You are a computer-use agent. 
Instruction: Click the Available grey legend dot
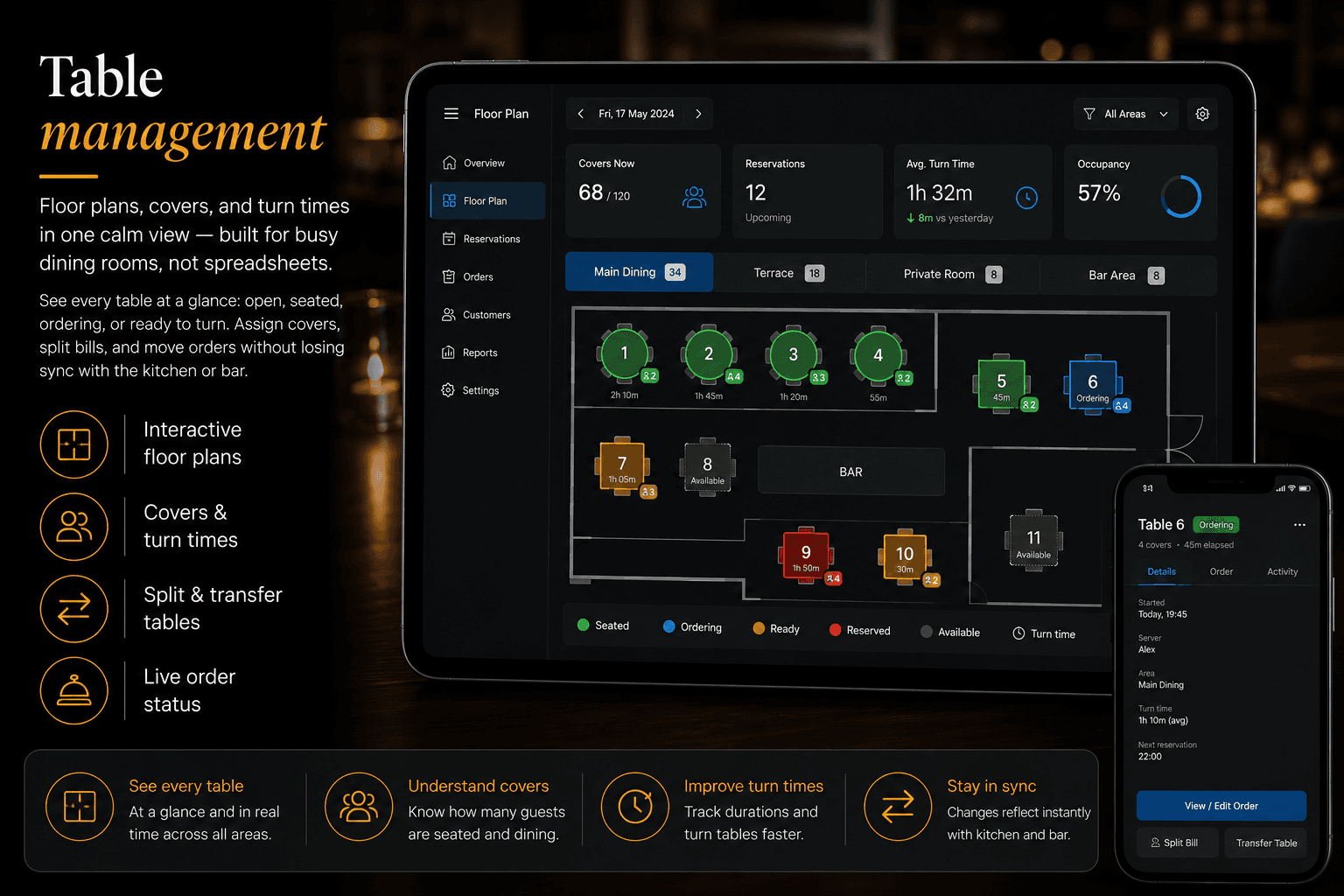927,632
